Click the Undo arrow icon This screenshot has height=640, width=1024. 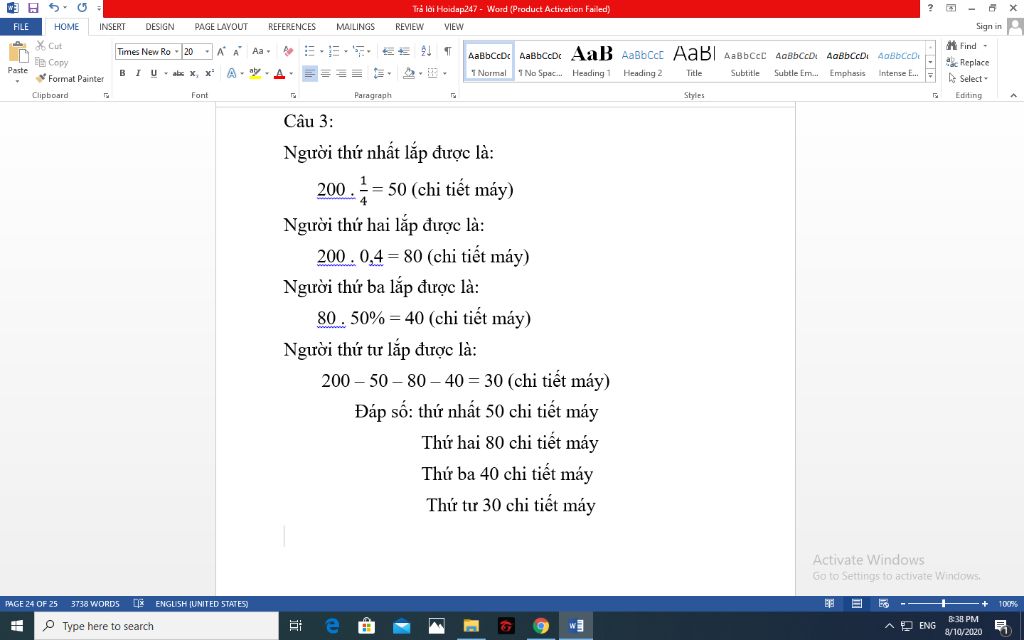[x=54, y=8]
